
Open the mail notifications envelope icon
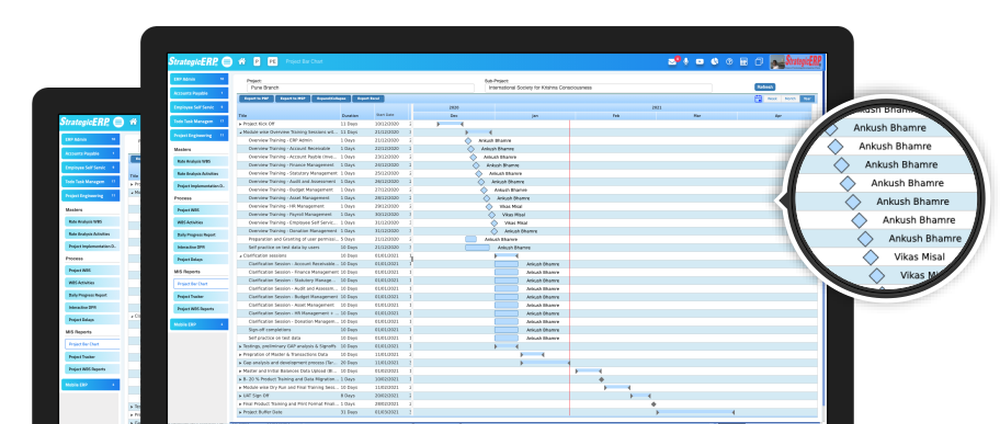click(x=673, y=62)
